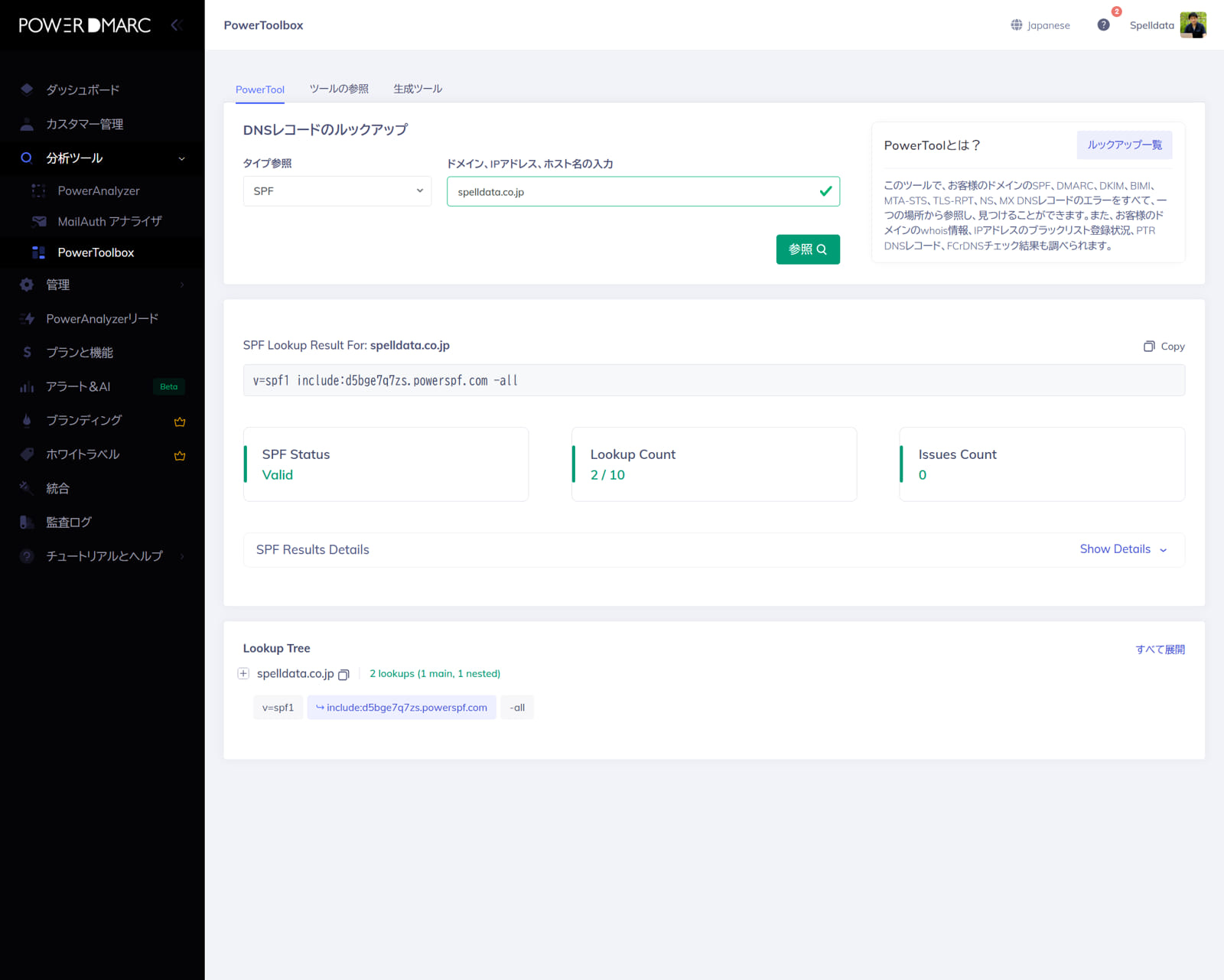This screenshot has height=980, width=1224.
Task: Click the PowerDMARC logo
Action: tap(84, 25)
